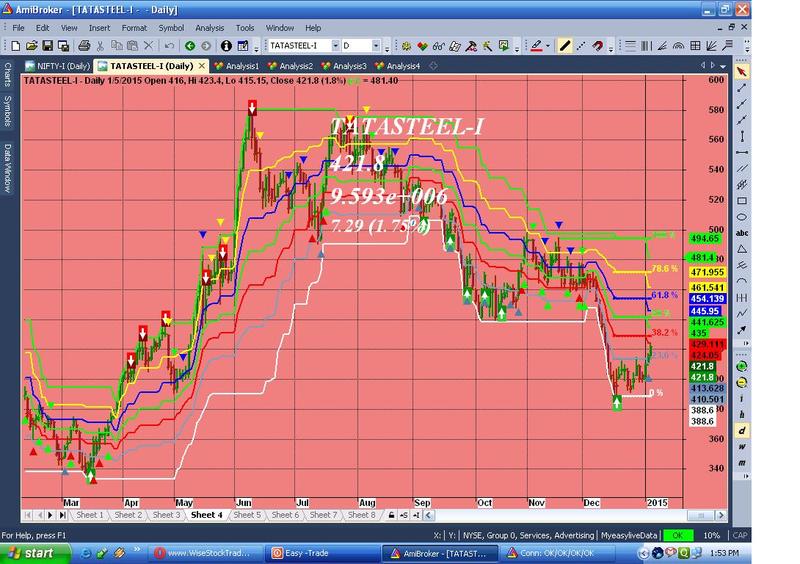The width and height of the screenshot is (800, 564).
Task: Toggle the thick line style tool
Action: tap(564, 46)
